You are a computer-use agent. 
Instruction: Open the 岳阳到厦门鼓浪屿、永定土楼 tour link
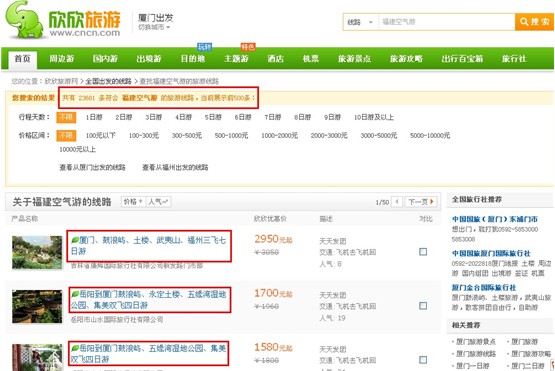point(148,300)
